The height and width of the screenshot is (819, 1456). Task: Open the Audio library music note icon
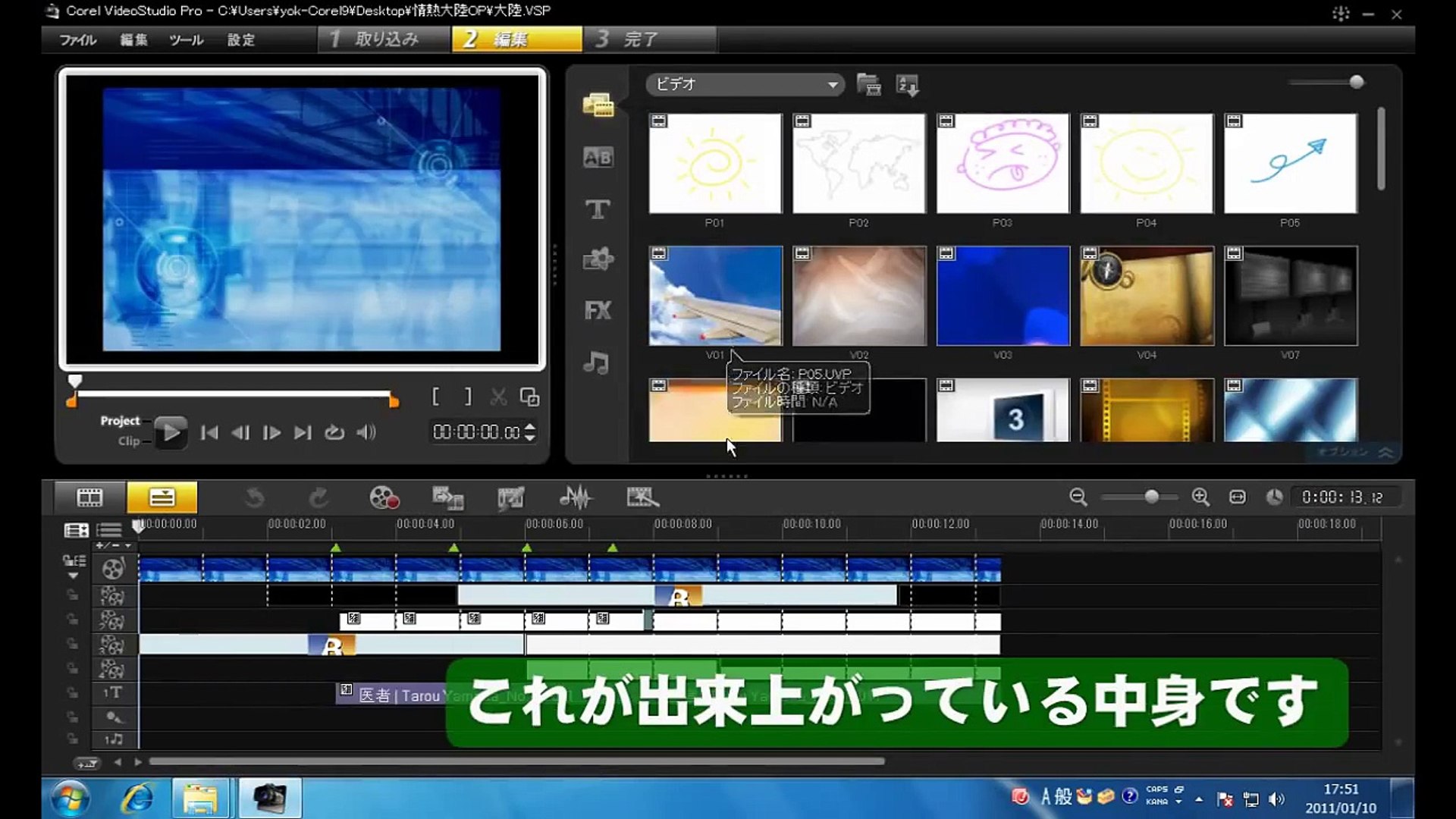coord(596,362)
